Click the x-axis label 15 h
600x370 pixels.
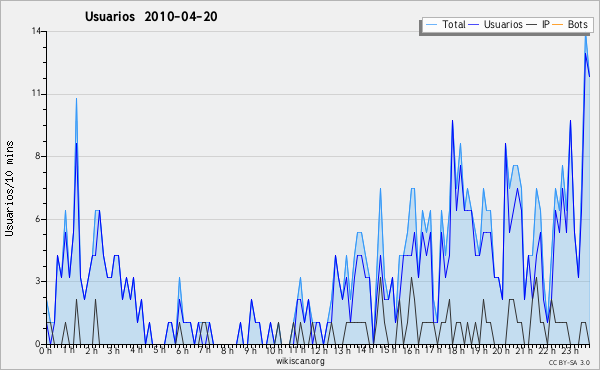(x=388, y=350)
